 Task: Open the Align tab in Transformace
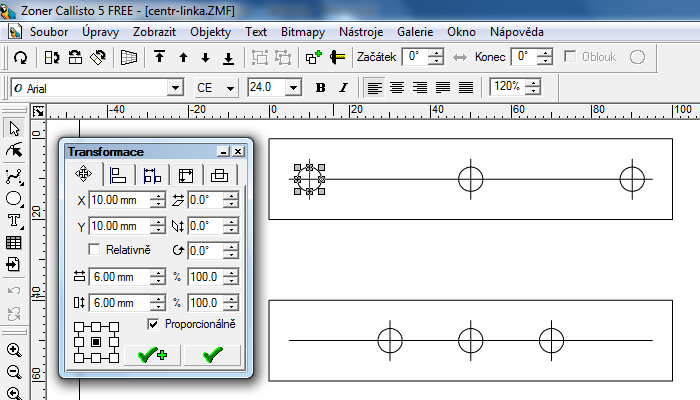[x=118, y=175]
